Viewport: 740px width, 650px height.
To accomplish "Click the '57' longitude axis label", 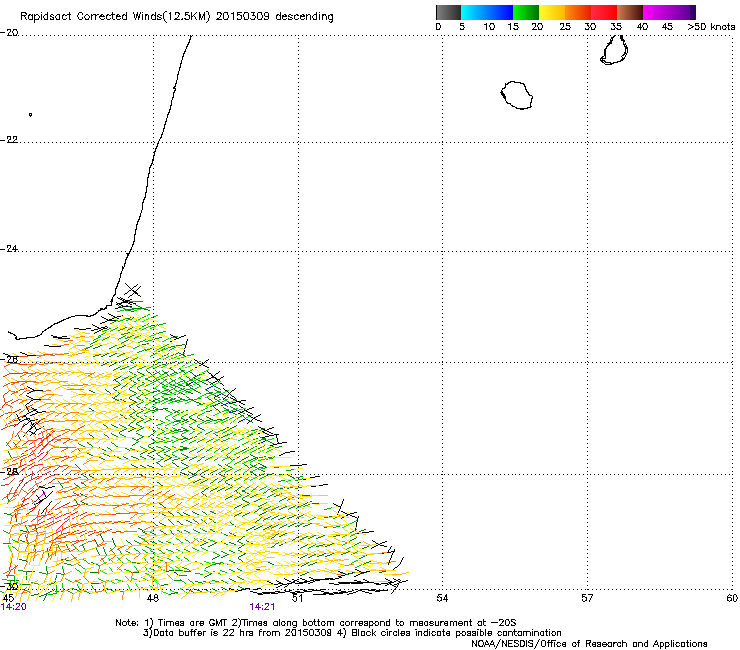I will click(587, 598).
